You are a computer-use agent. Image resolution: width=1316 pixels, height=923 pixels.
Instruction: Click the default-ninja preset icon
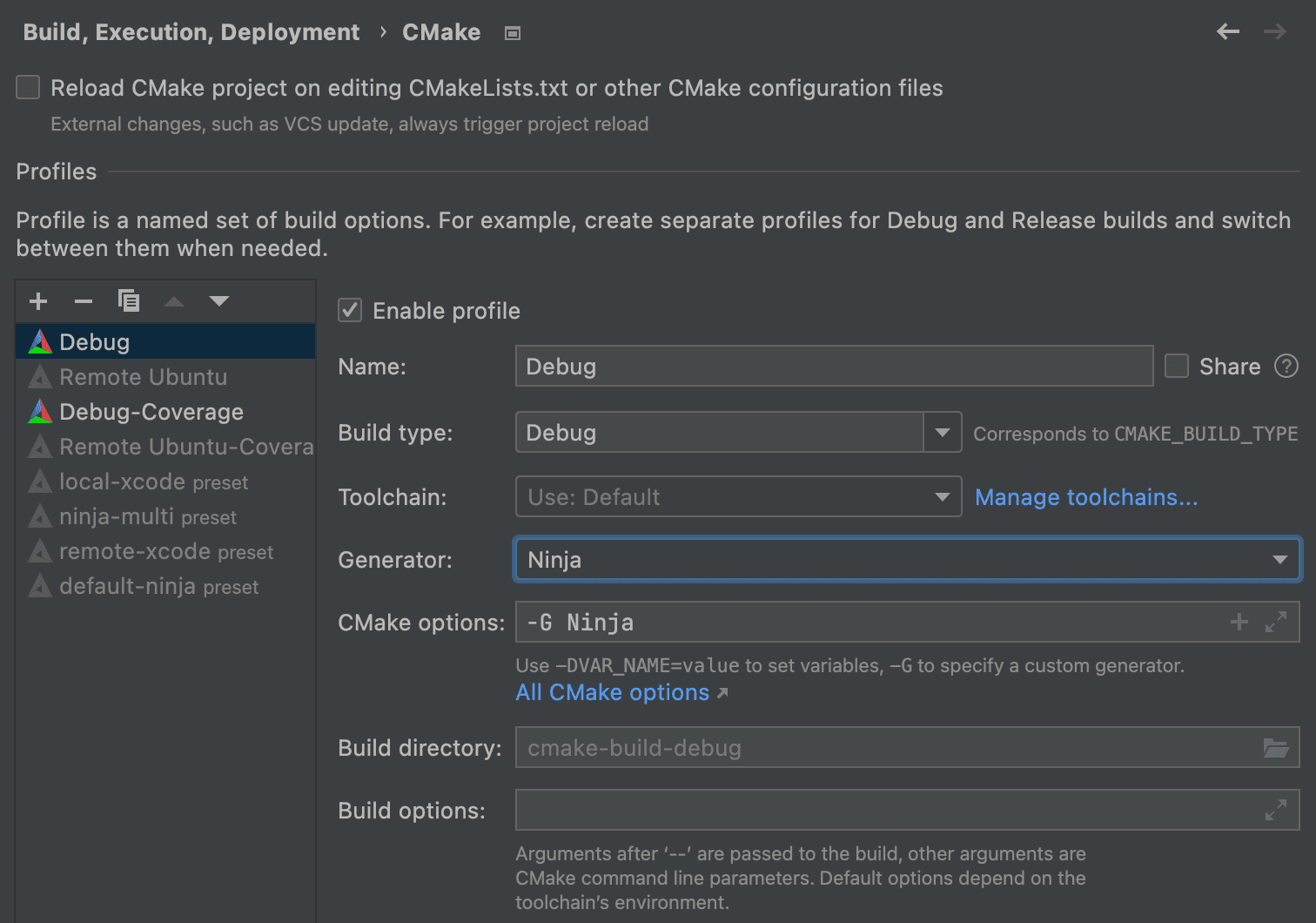40,585
